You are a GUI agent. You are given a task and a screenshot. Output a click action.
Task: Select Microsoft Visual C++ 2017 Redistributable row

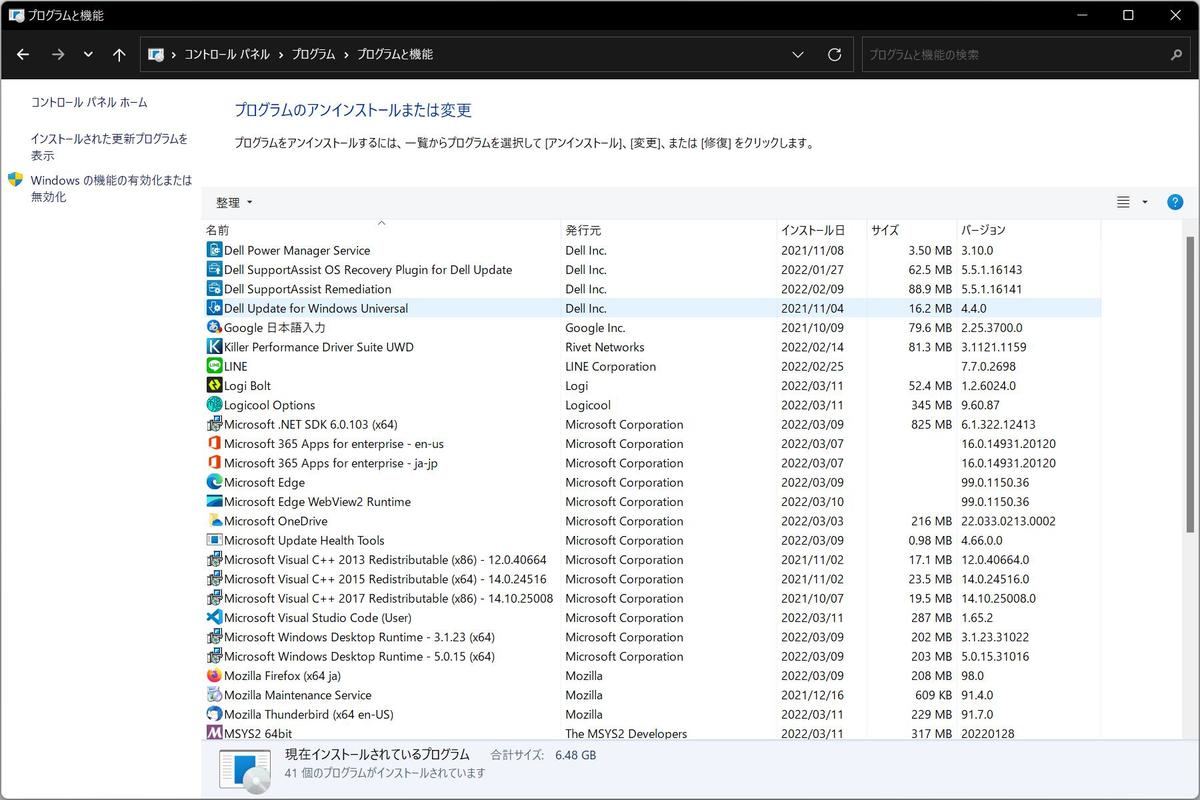point(652,598)
